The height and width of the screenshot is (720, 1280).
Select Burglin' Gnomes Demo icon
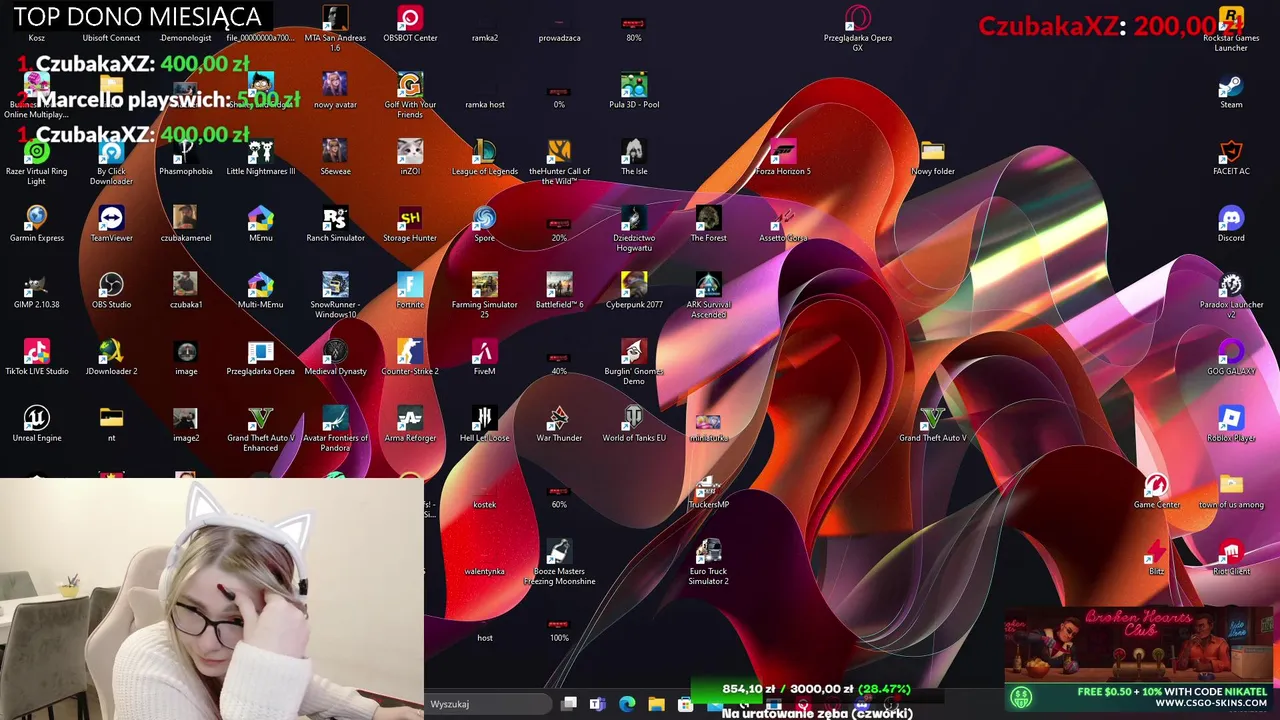tap(634, 352)
